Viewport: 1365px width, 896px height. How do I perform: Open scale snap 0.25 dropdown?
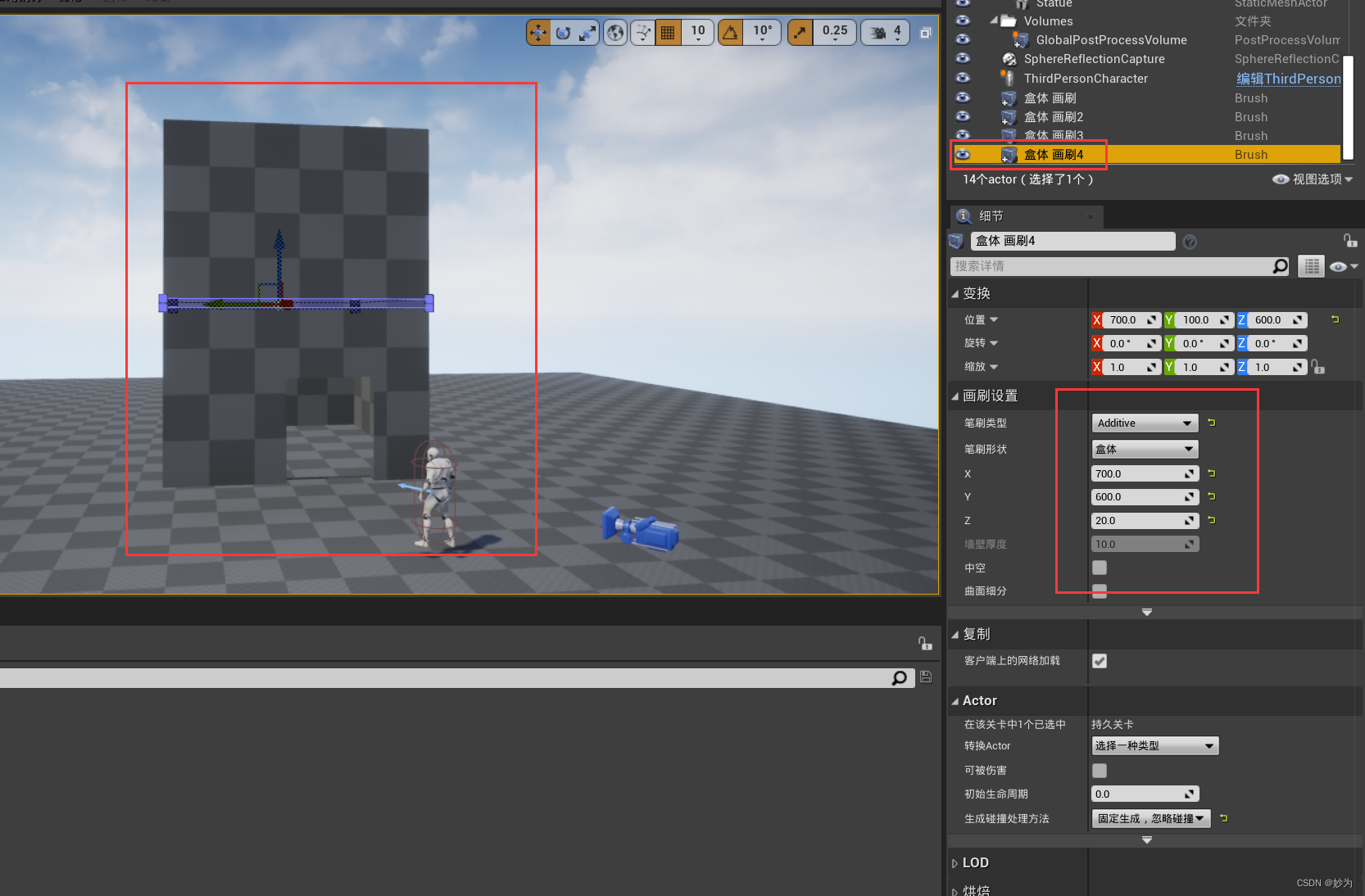(x=835, y=33)
